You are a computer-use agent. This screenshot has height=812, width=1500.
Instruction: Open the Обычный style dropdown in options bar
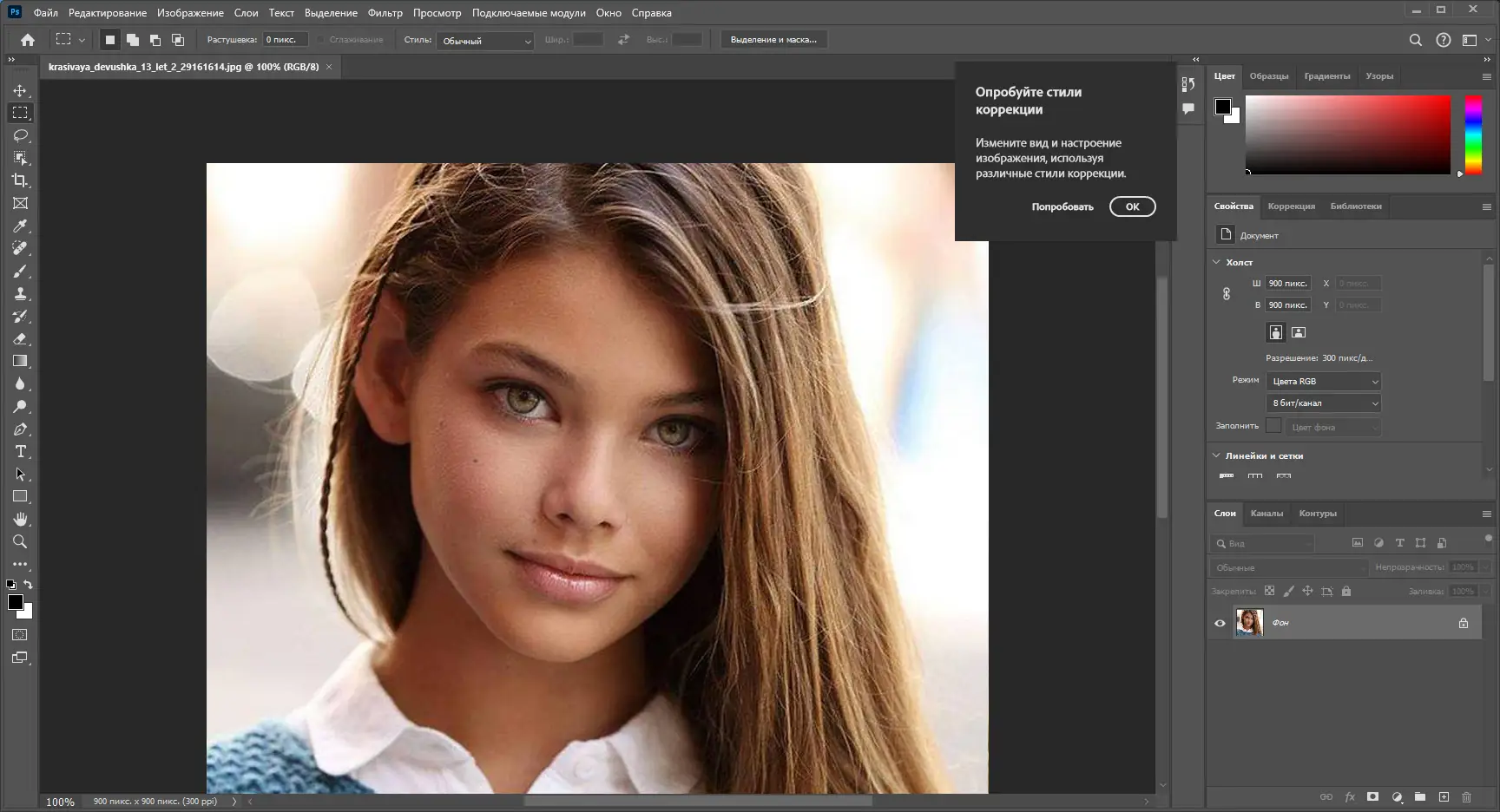pos(484,40)
